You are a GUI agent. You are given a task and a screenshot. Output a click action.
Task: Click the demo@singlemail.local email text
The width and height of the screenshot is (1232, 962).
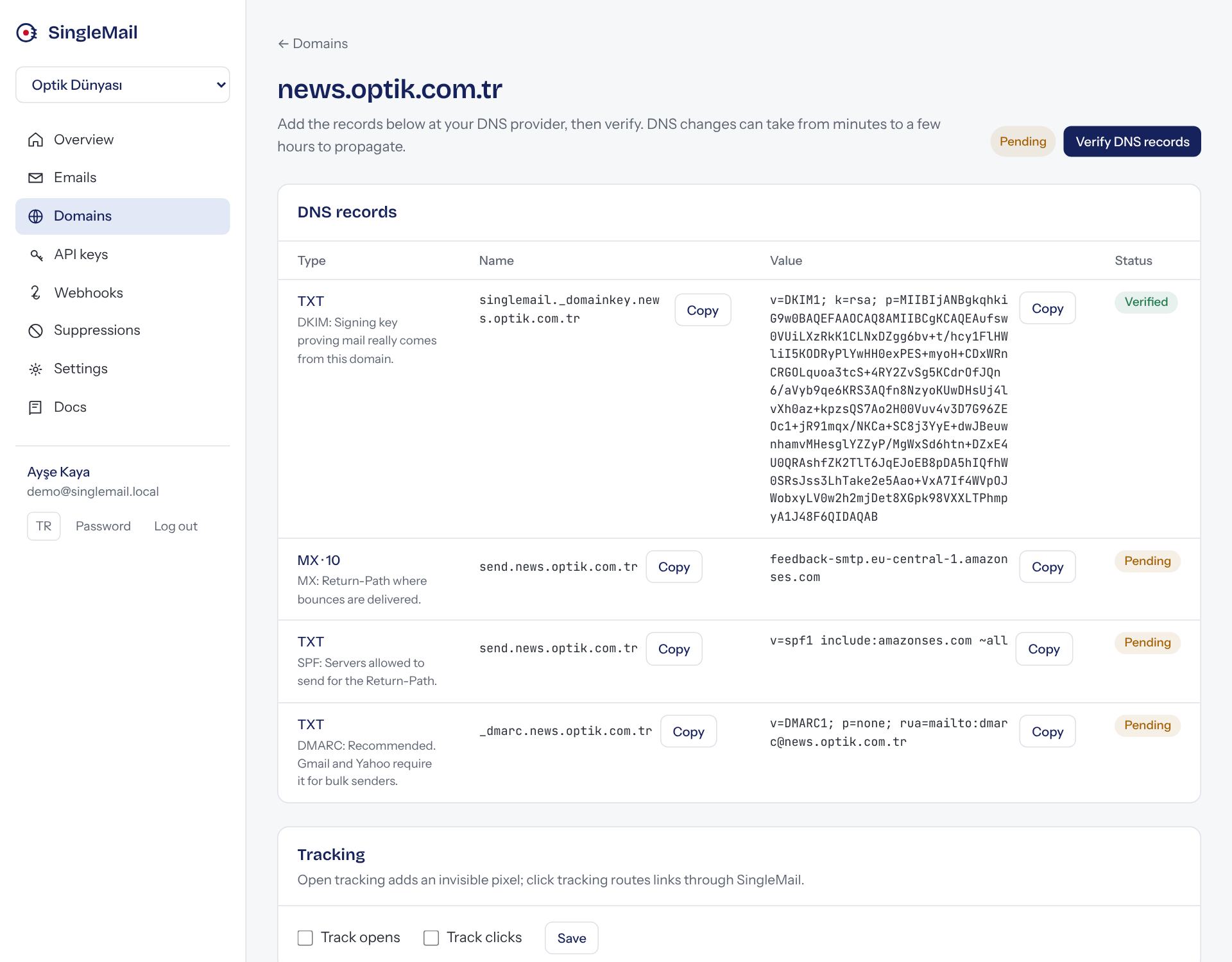coord(93,491)
